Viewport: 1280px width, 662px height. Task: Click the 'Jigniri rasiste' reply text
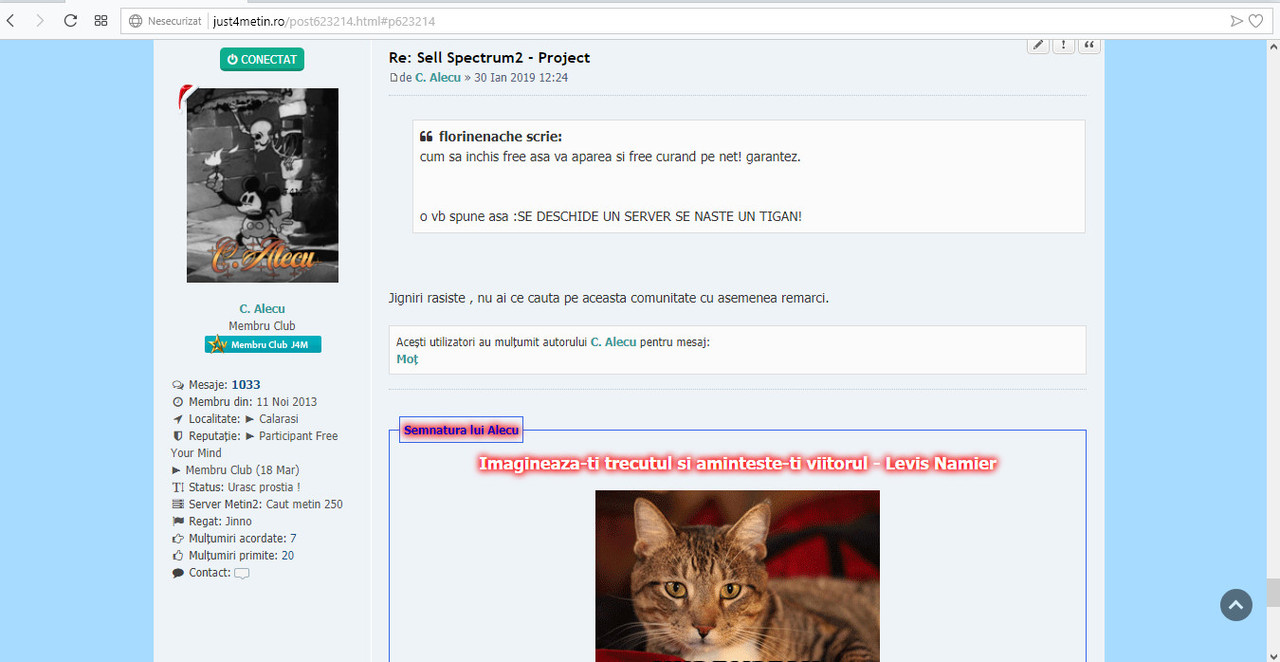coord(608,298)
